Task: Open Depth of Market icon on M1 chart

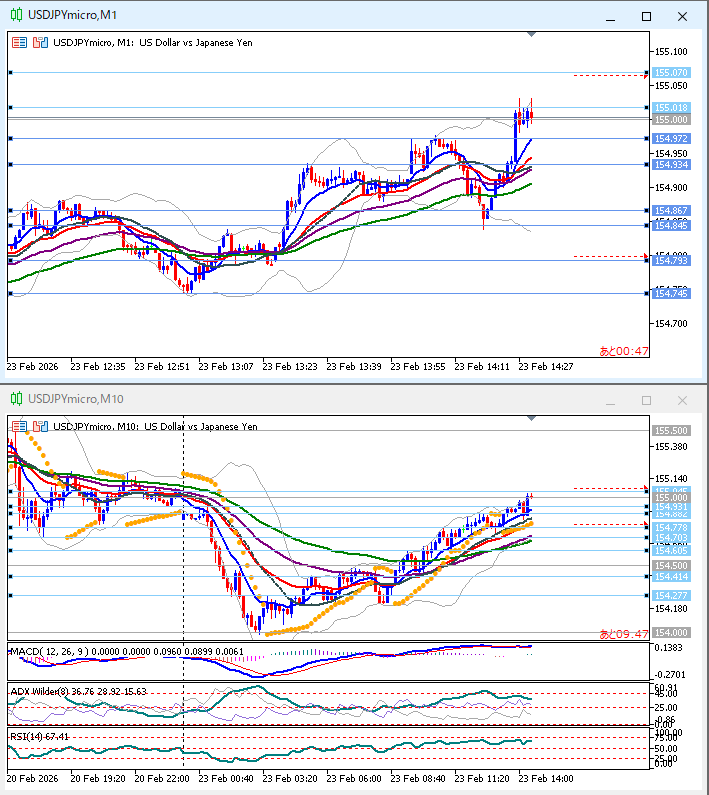Action: 40,43
